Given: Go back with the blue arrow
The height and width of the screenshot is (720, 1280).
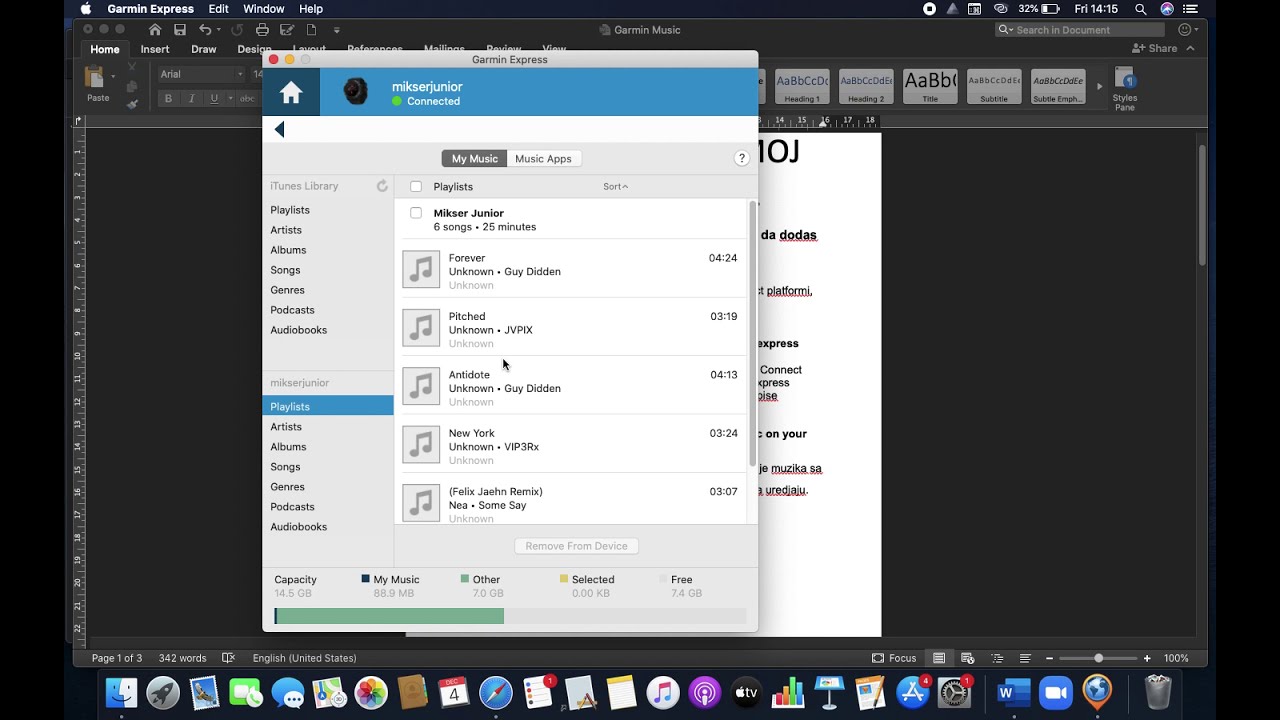Looking at the screenshot, I should (279, 129).
